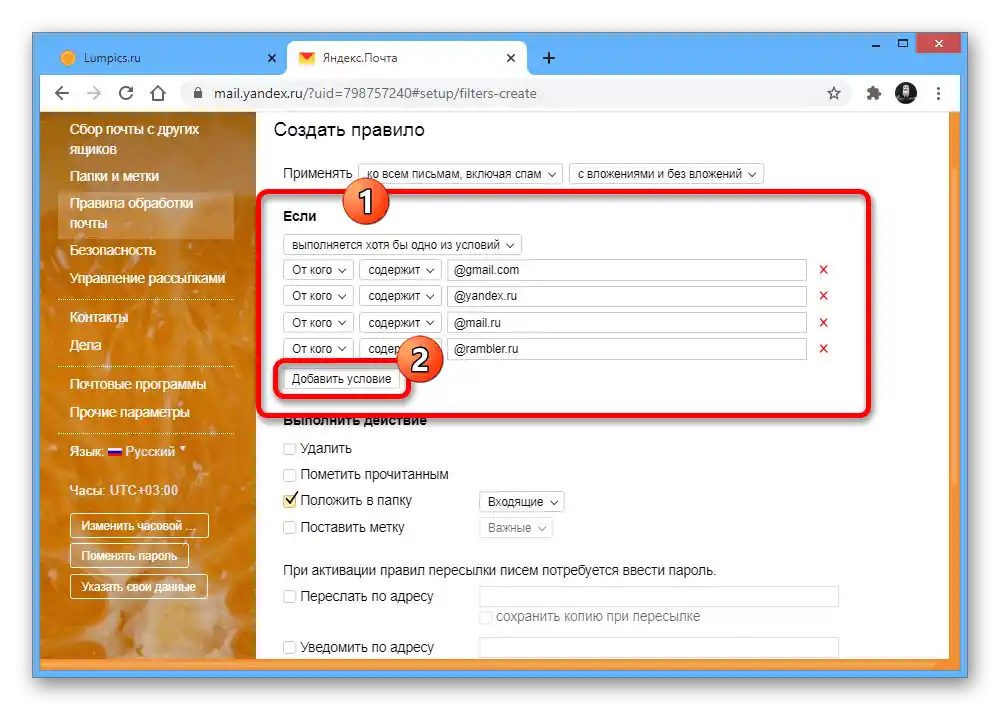Image resolution: width=1000 pixels, height=710 pixels.
Task: Tick the Переслать по адресу checkbox
Action: (x=290, y=596)
